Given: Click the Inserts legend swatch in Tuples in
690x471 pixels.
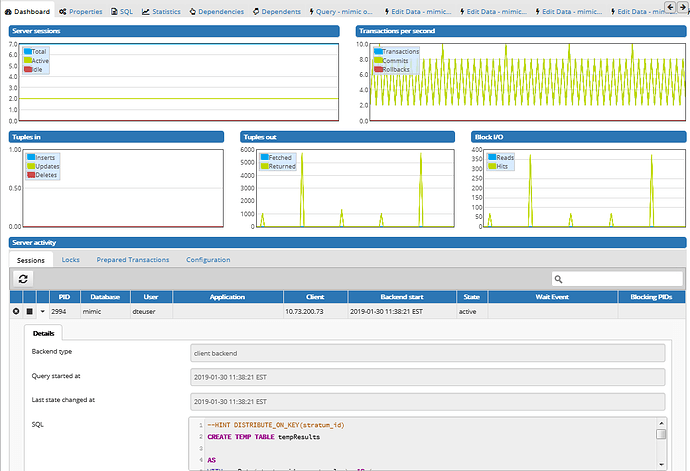Looking at the screenshot, I should [x=31, y=157].
